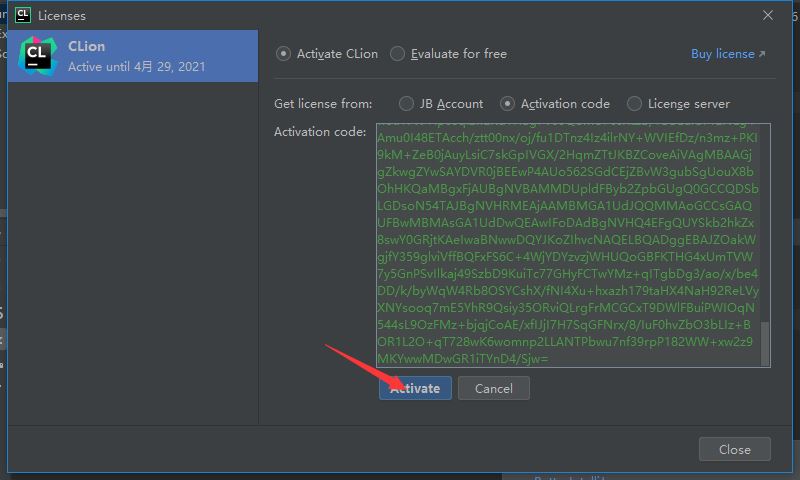Select the CLion product entry

coord(133,56)
